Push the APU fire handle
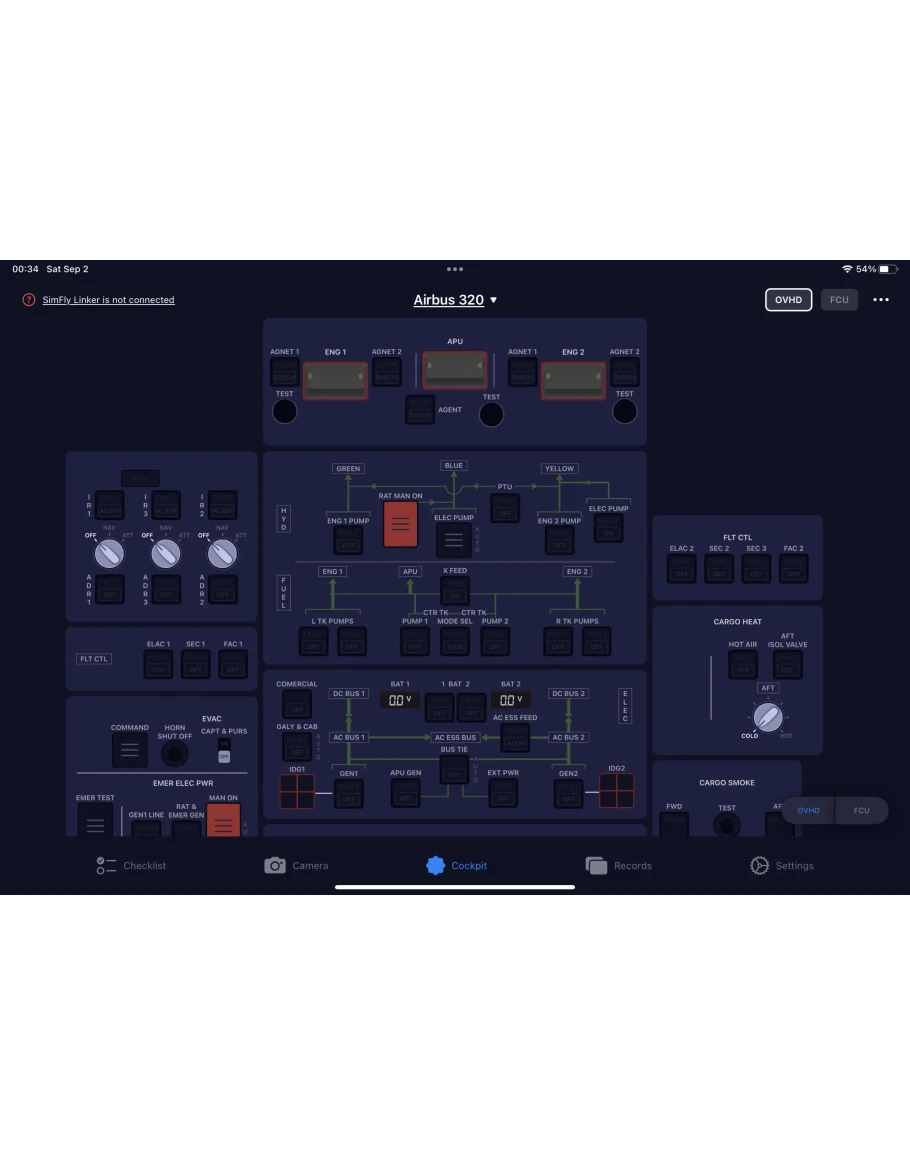This screenshot has height=1155, width=910. [455, 370]
